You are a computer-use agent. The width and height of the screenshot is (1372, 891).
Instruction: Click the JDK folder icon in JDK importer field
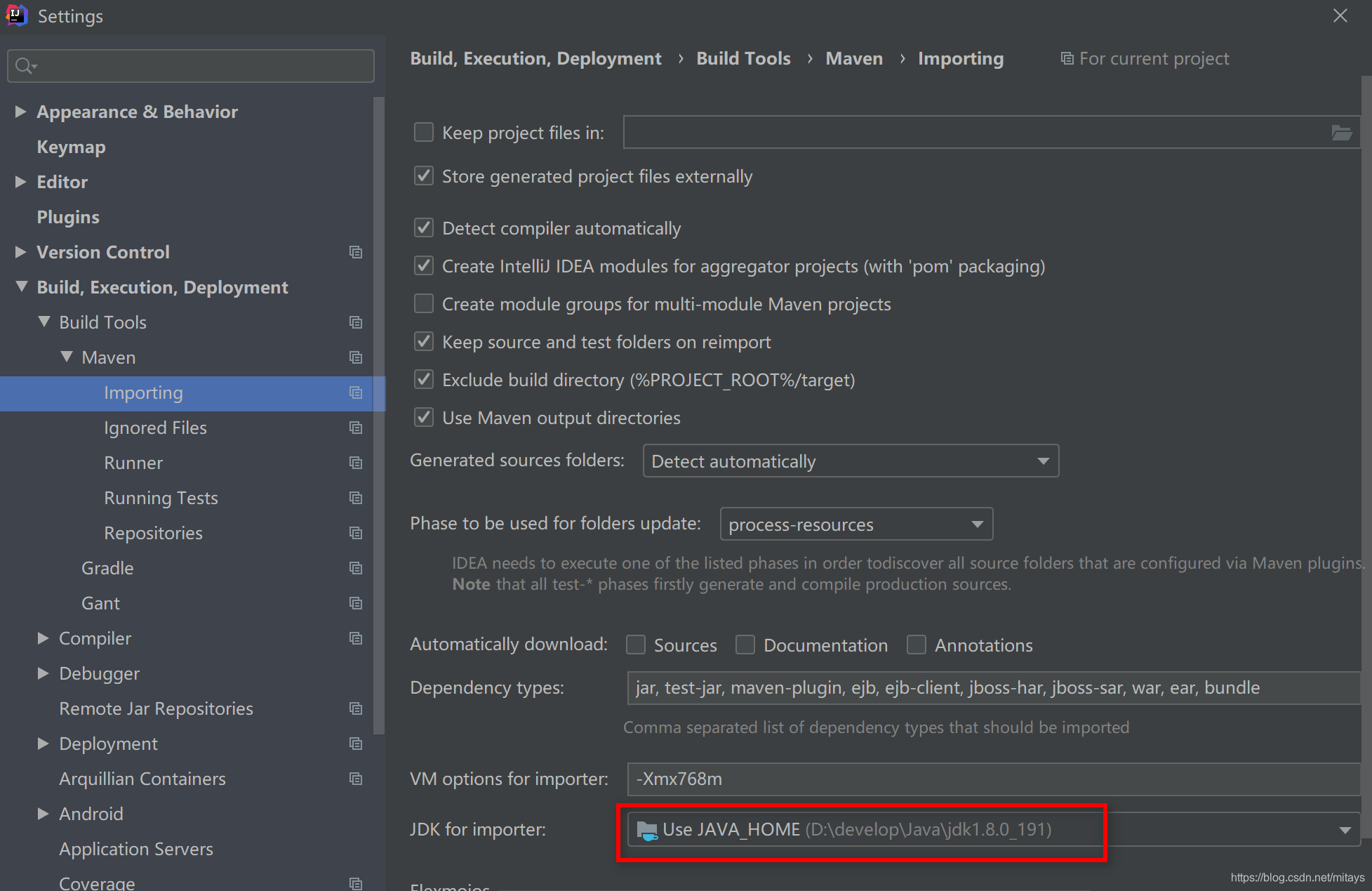tap(647, 831)
